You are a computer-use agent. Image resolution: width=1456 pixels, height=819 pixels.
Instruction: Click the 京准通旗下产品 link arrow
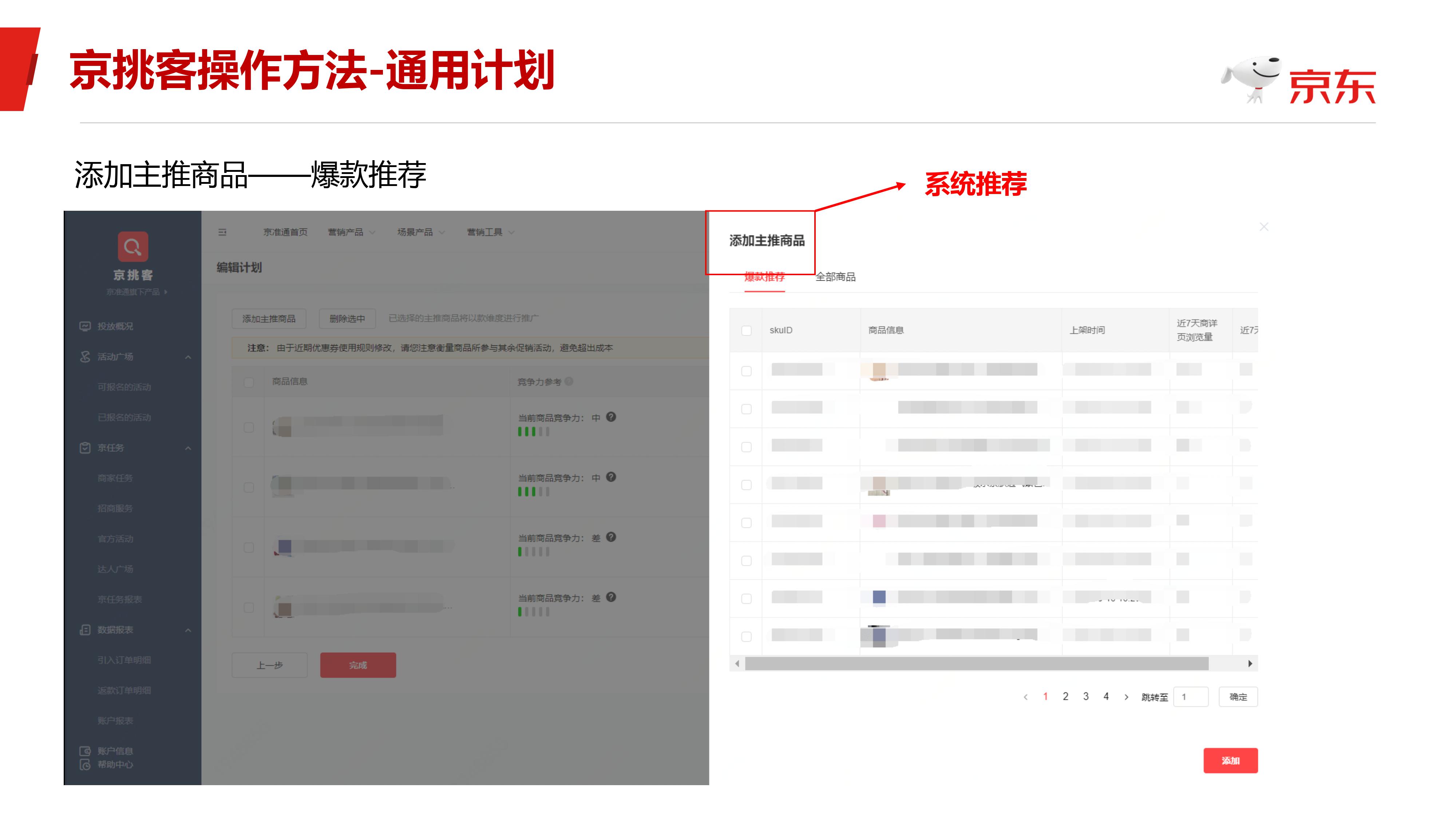click(166, 292)
